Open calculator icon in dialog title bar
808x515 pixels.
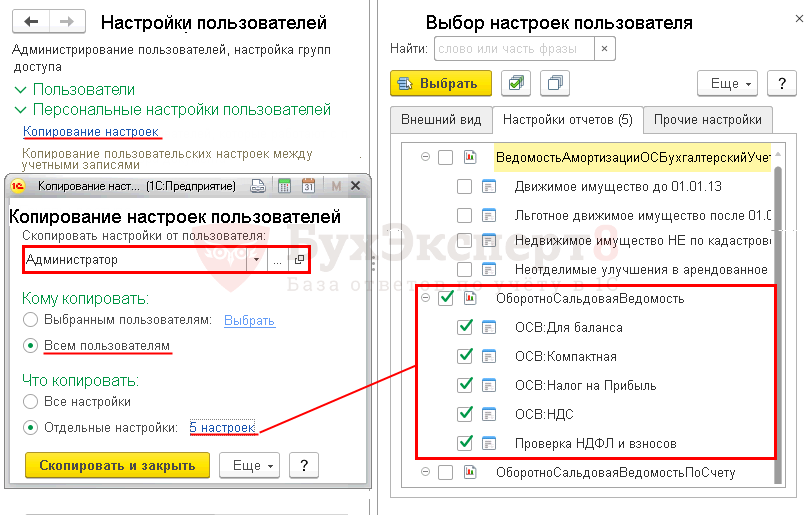(x=283, y=186)
